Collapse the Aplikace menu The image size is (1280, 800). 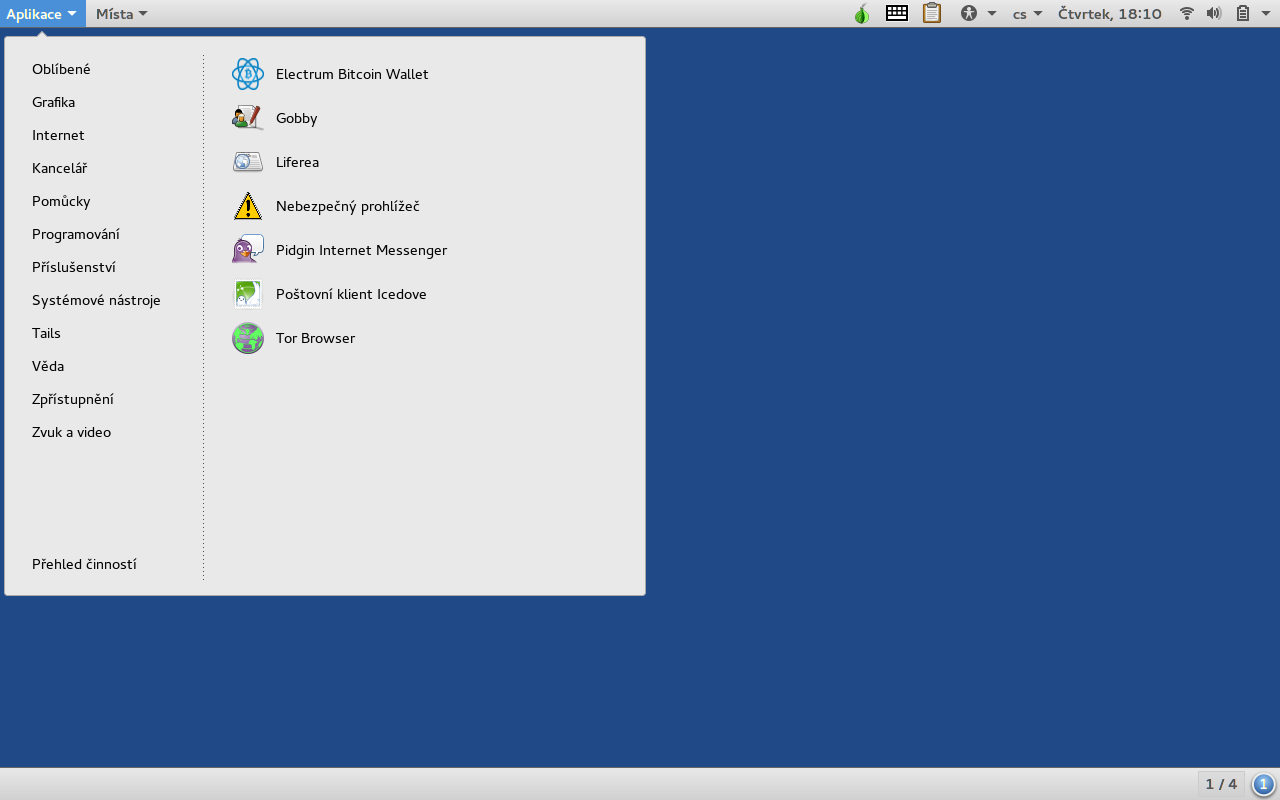click(x=43, y=14)
